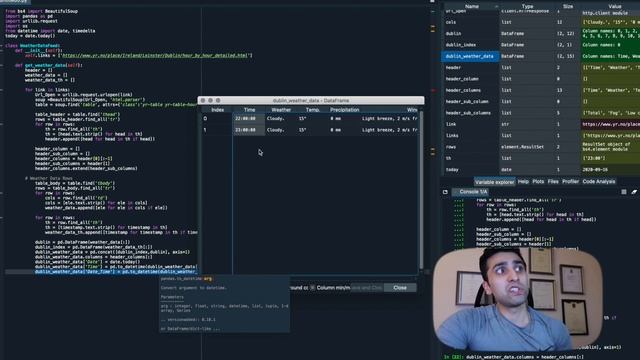Sort variables by Value column header
Image resolution: width=640 pixels, height=360 pixels.
tap(614, 7)
